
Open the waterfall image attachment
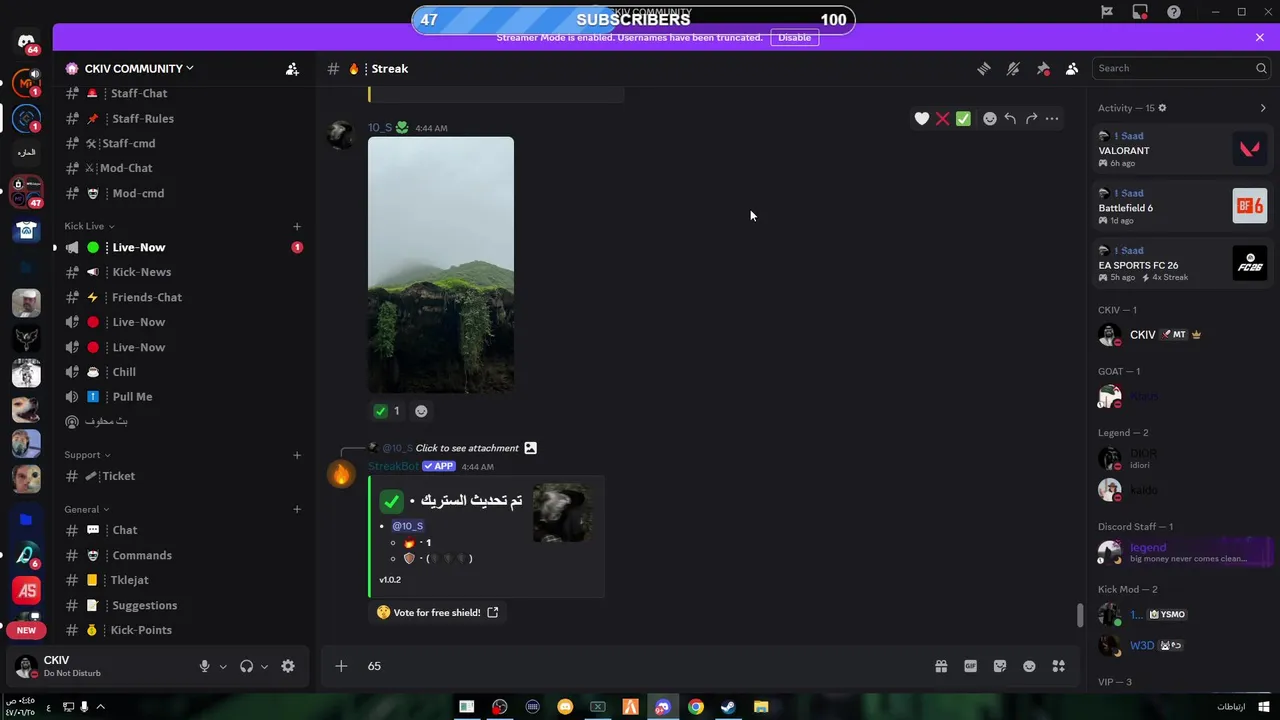(x=441, y=265)
